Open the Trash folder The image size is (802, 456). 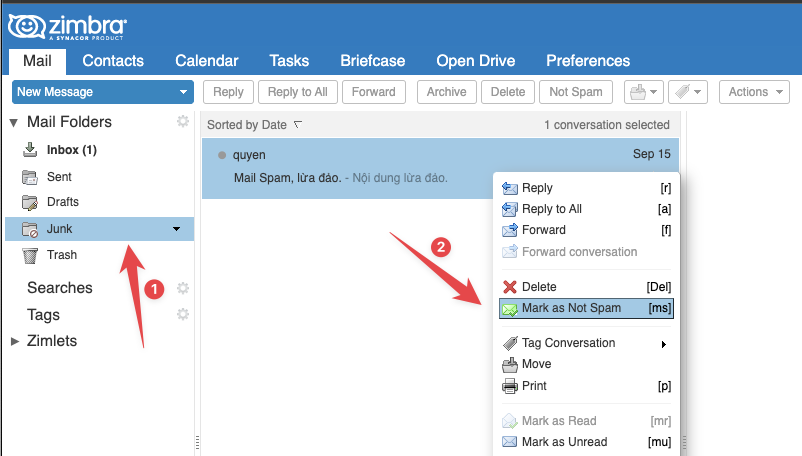click(62, 255)
